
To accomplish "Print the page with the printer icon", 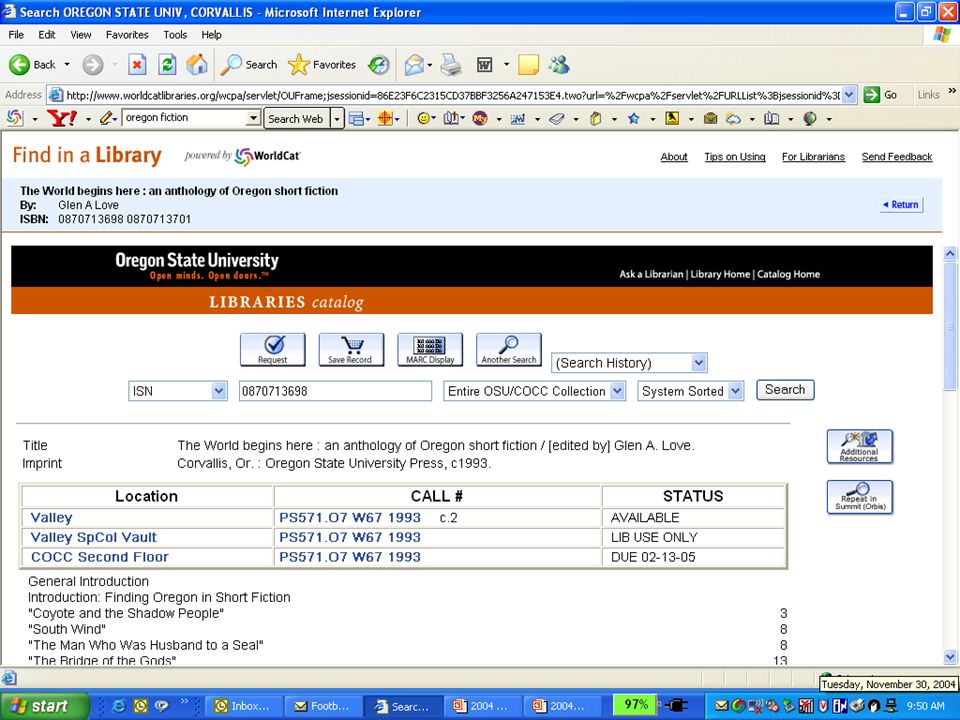I will click(x=451, y=64).
